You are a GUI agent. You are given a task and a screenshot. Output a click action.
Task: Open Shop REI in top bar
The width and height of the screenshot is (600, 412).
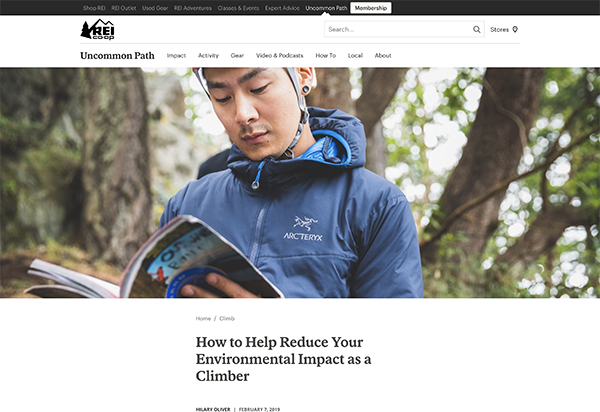94,8
